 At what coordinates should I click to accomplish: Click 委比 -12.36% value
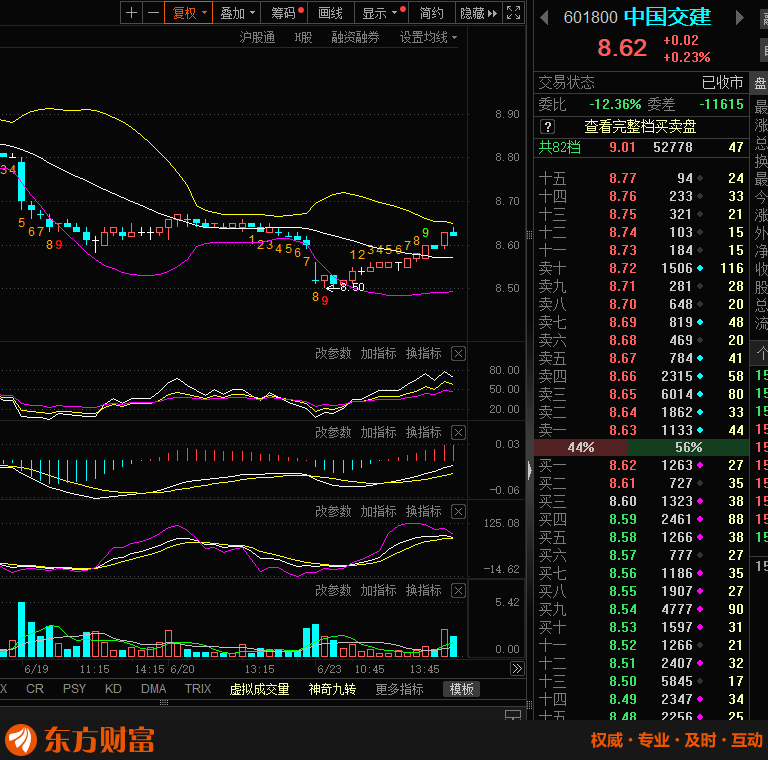click(x=615, y=104)
